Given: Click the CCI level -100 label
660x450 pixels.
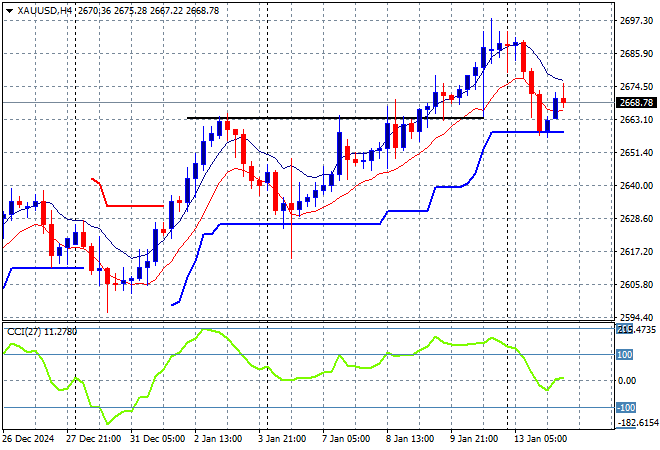Looking at the screenshot, I should pyautogui.click(x=626, y=407).
